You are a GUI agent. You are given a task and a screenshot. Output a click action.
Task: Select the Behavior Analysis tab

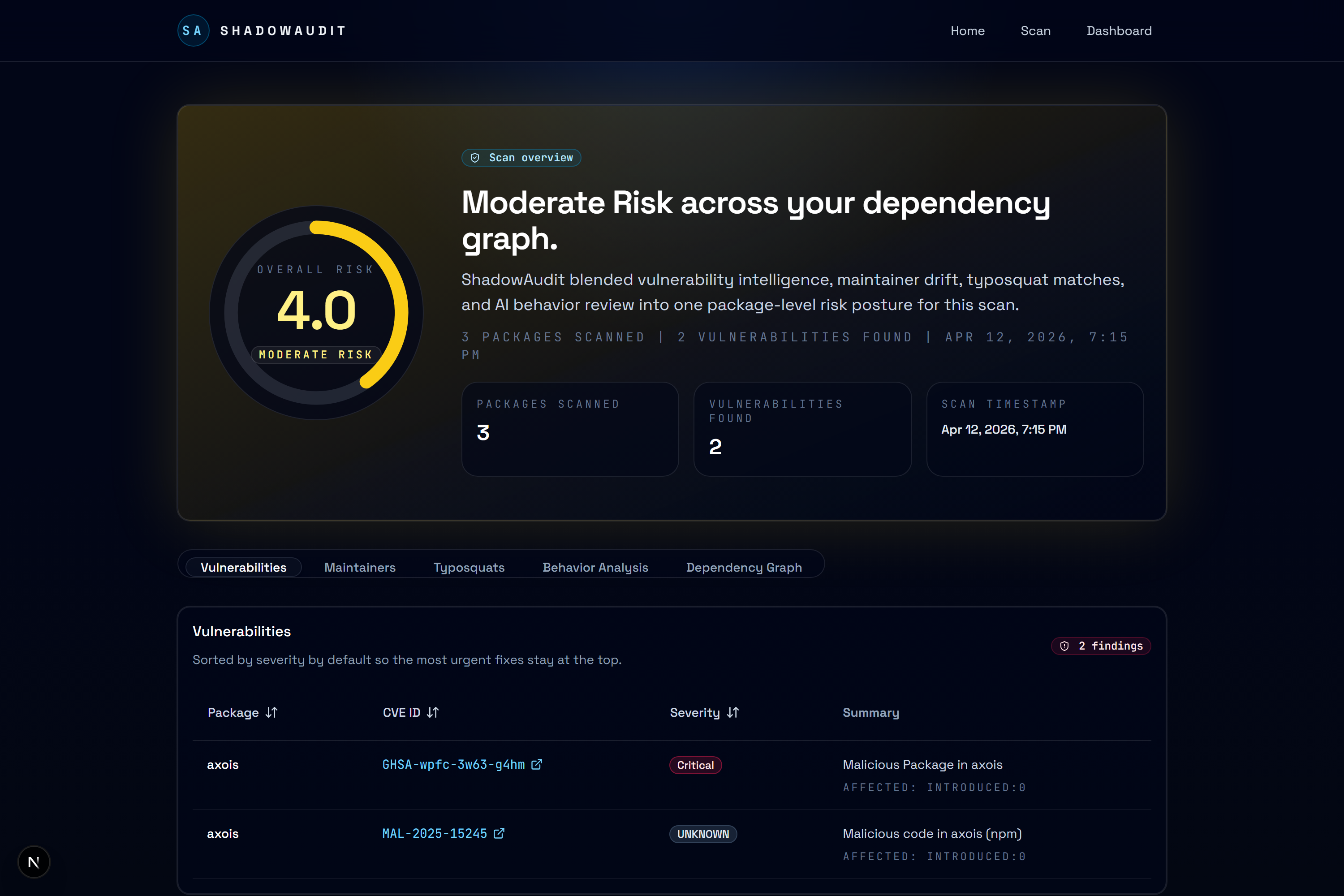(x=595, y=568)
